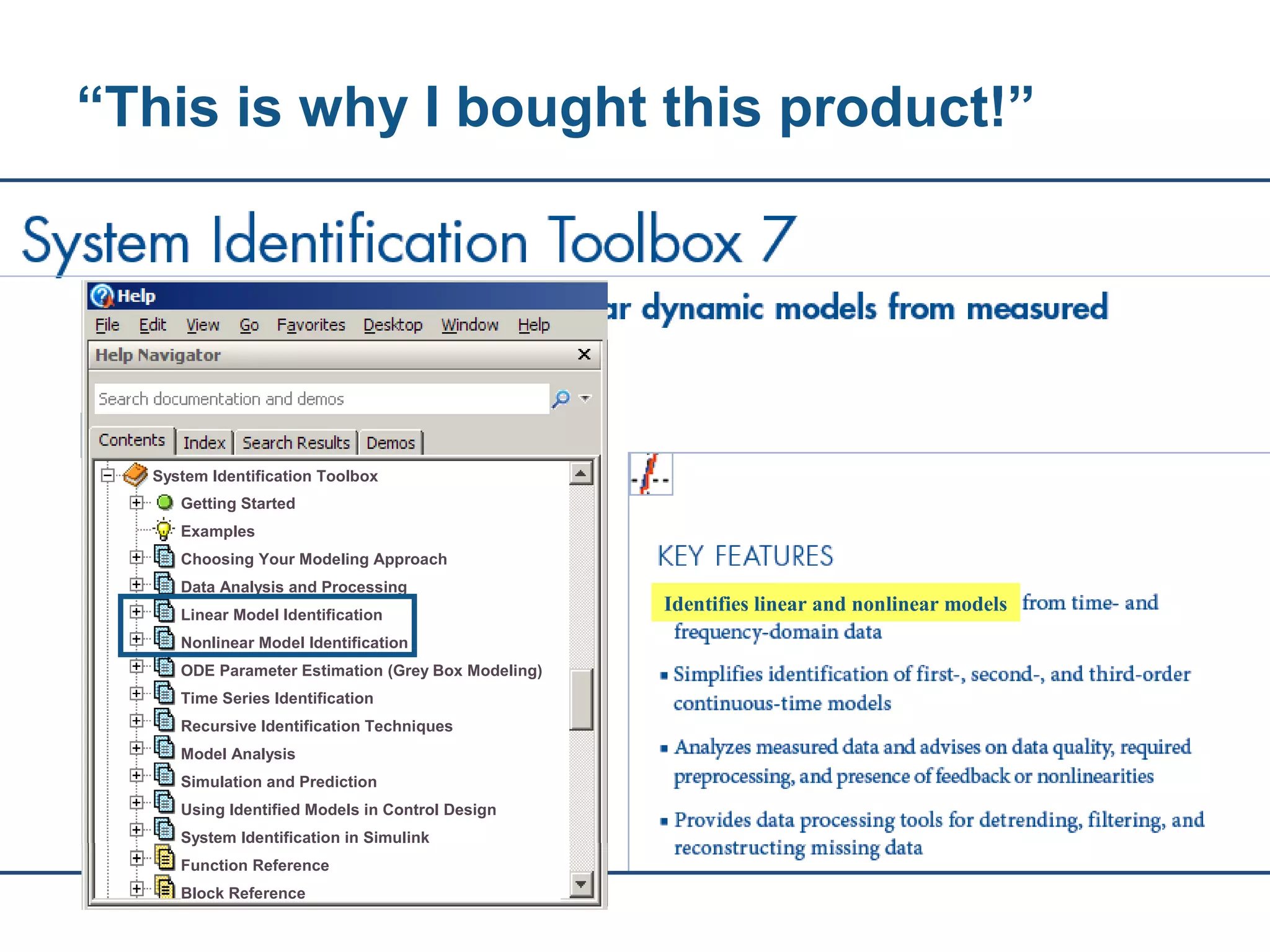Viewport: 1270px width, 952px height.
Task: Select Nonlinear Model Identification entry
Action: coord(294,643)
